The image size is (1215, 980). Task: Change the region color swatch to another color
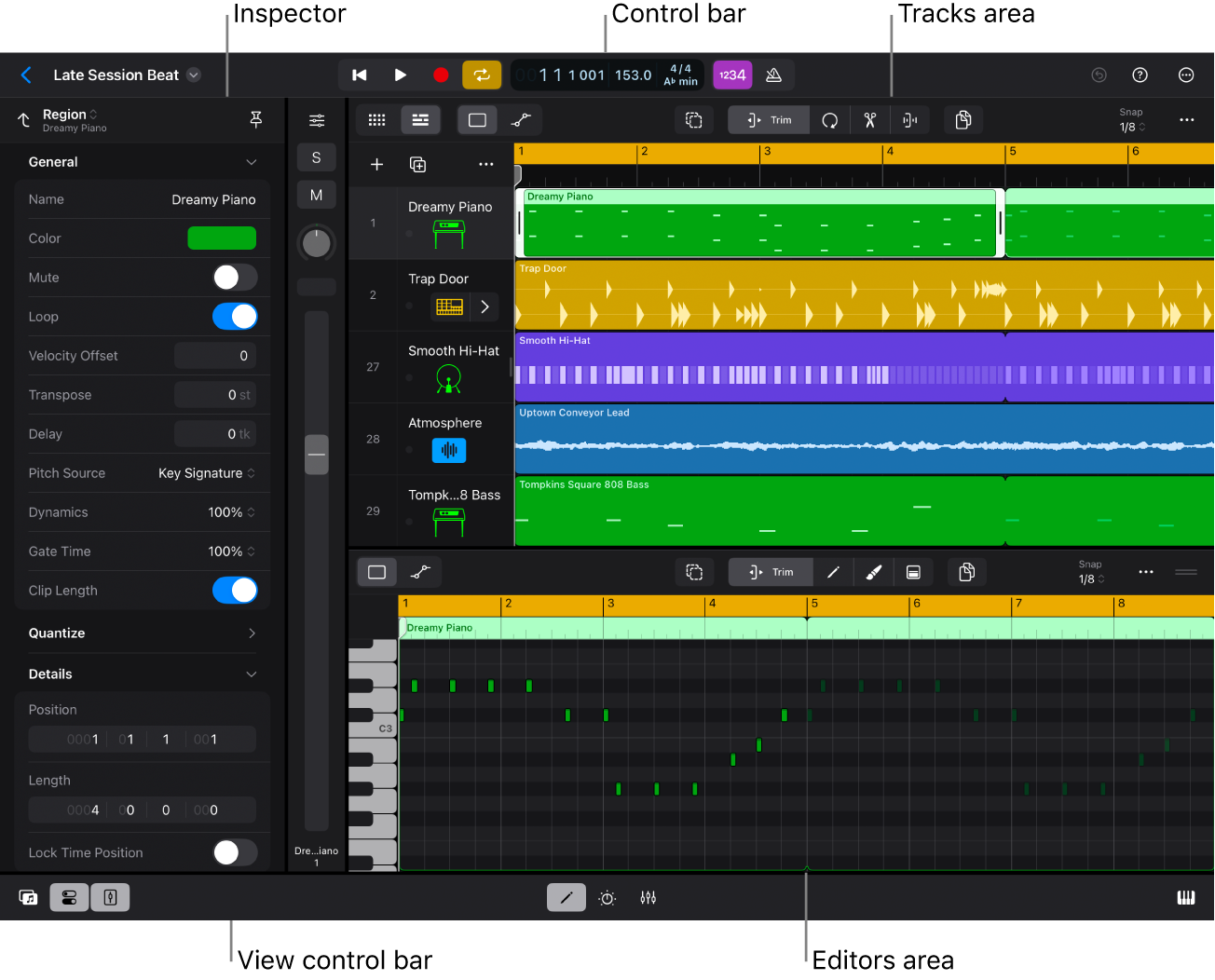tap(222, 238)
